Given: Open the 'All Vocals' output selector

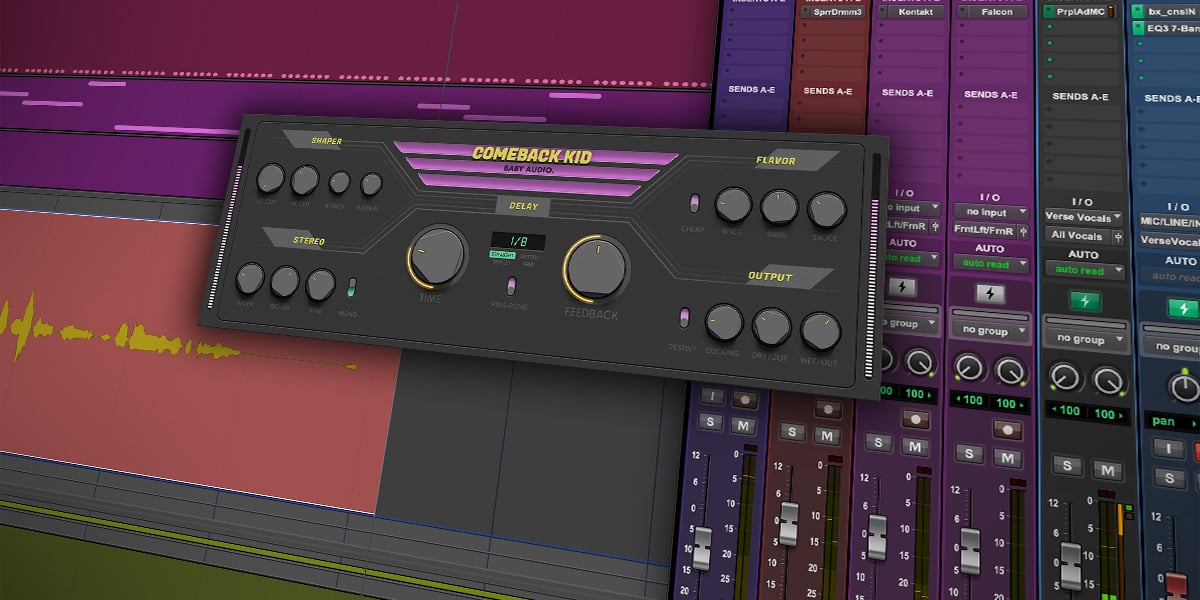Looking at the screenshot, I should (x=1080, y=236).
